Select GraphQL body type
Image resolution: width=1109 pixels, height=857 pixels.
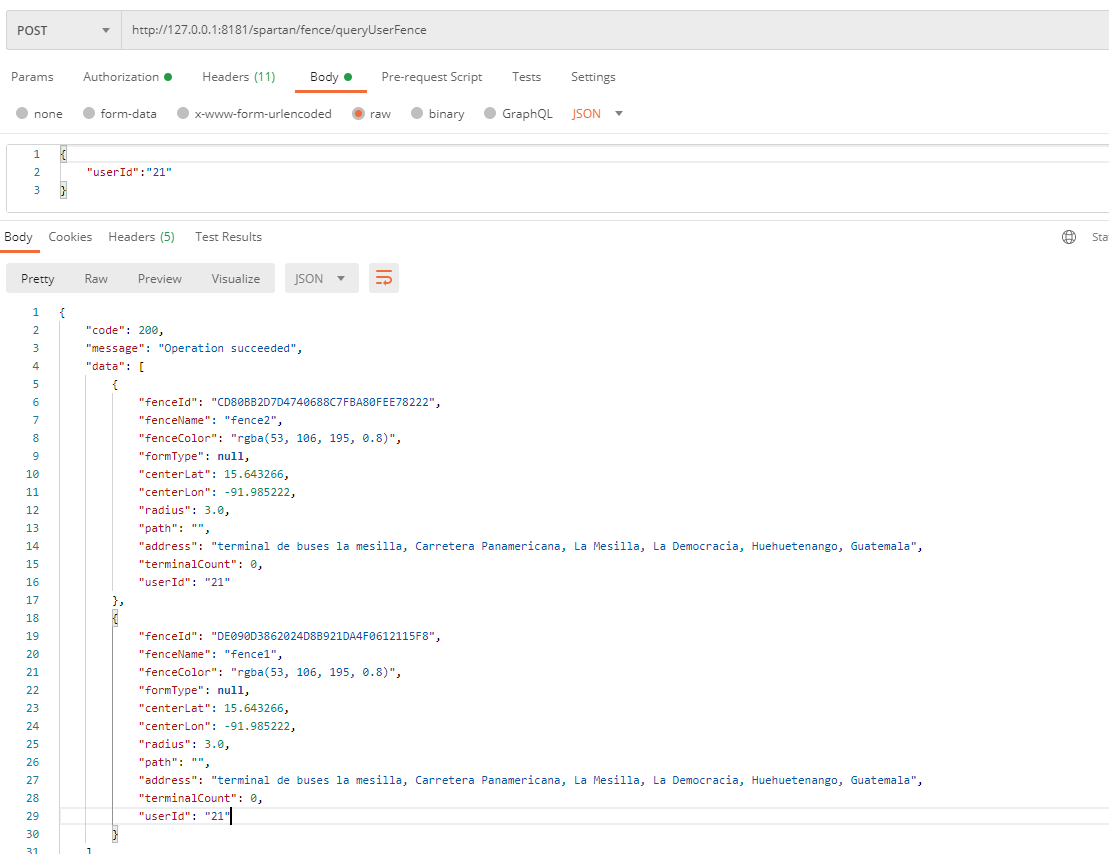490,114
